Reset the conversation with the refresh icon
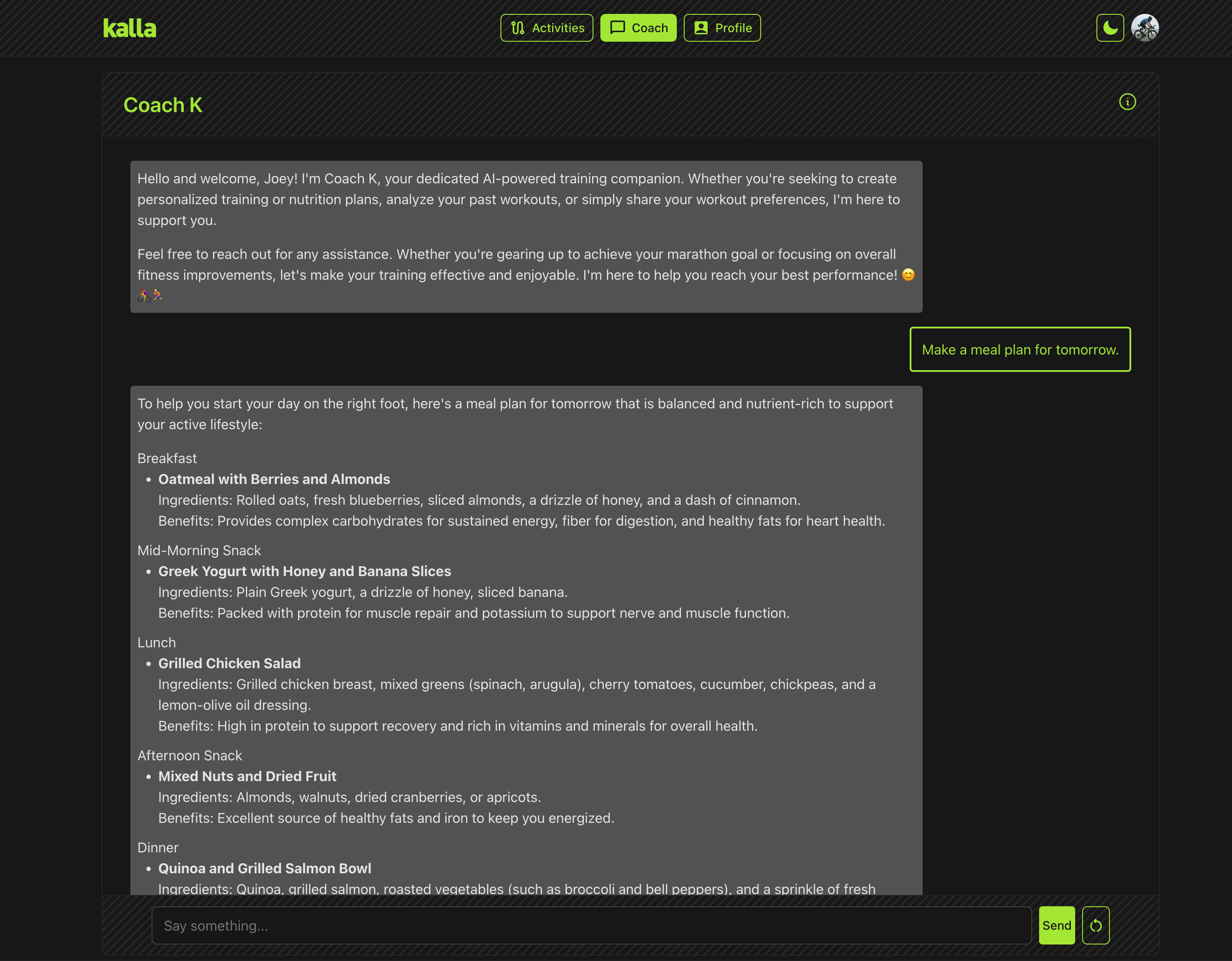This screenshot has width=1232, height=961. point(1096,925)
